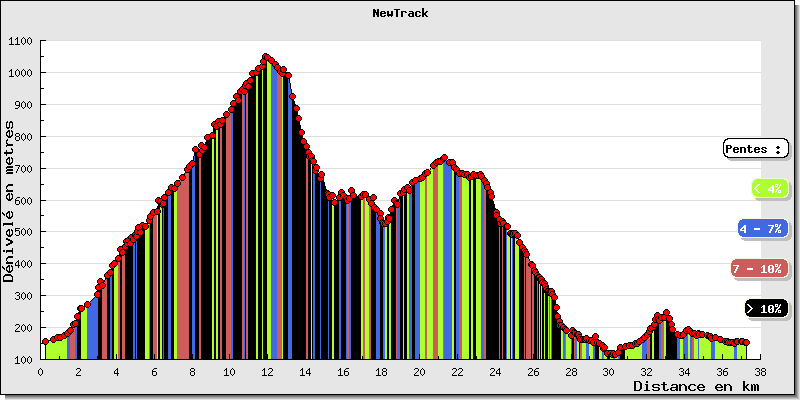Click the 500 value on the elevation axis
The width and height of the screenshot is (800, 400).
pyautogui.click(x=23, y=232)
